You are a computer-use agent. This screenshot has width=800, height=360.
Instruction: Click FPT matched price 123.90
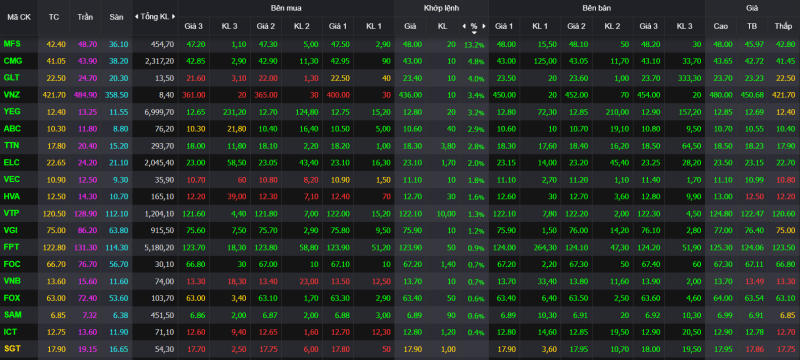[x=410, y=247]
